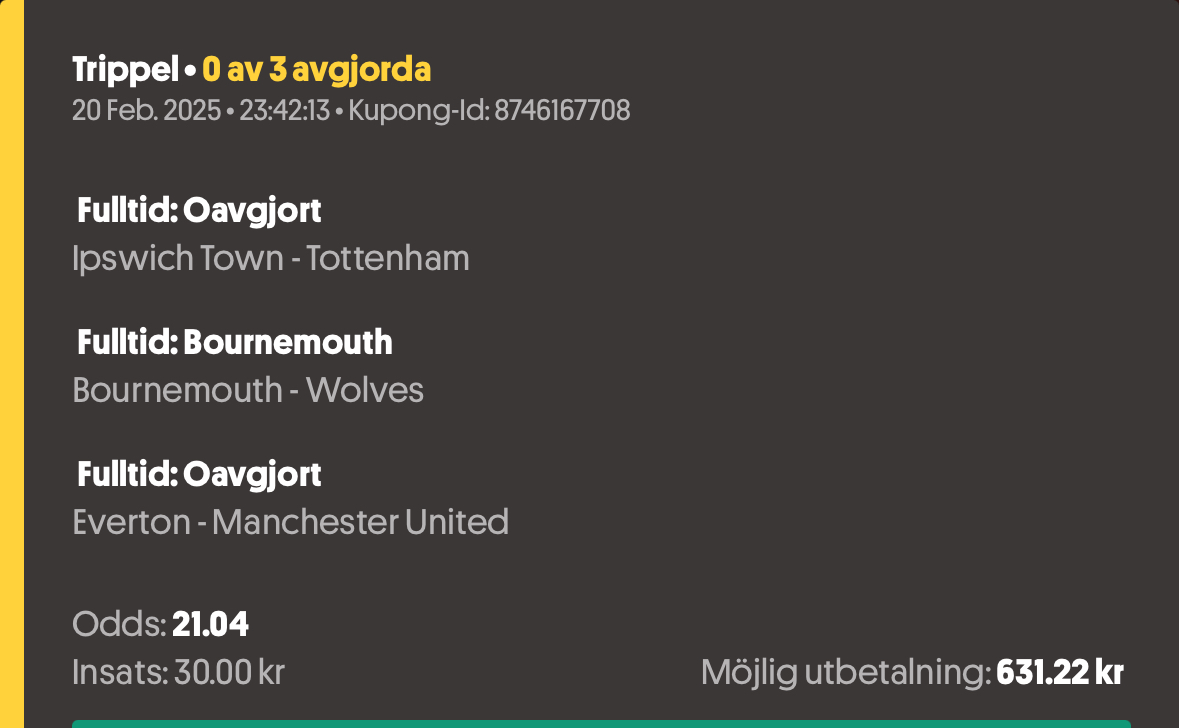The height and width of the screenshot is (728, 1179).
Task: Click the Trippel bet type heading
Action: [126, 70]
